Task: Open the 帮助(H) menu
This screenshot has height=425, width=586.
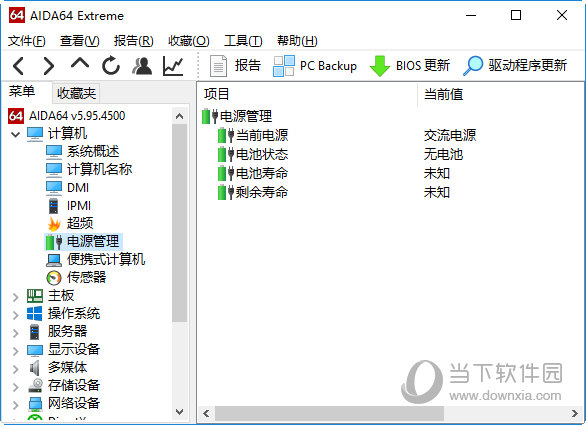Action: [297, 40]
